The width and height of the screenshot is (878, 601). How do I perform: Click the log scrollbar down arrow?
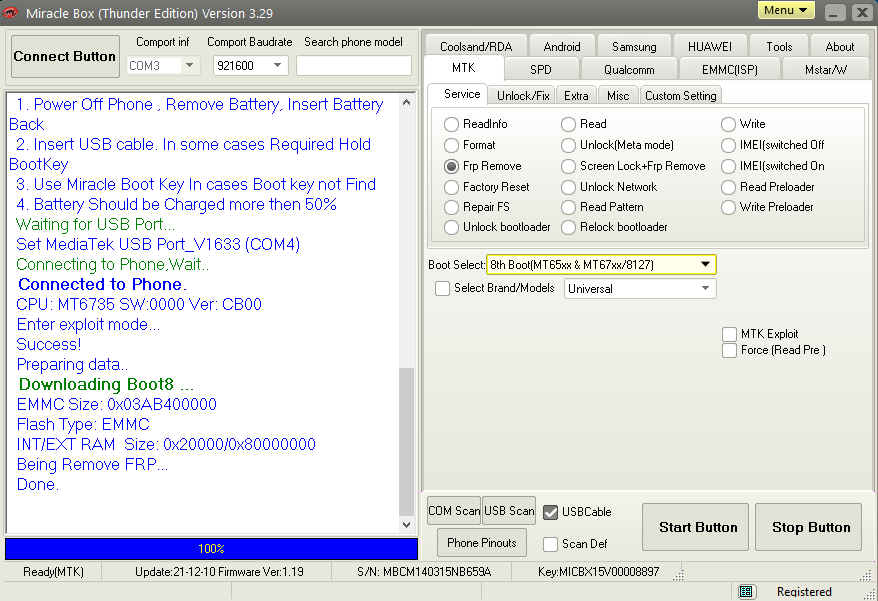point(407,525)
